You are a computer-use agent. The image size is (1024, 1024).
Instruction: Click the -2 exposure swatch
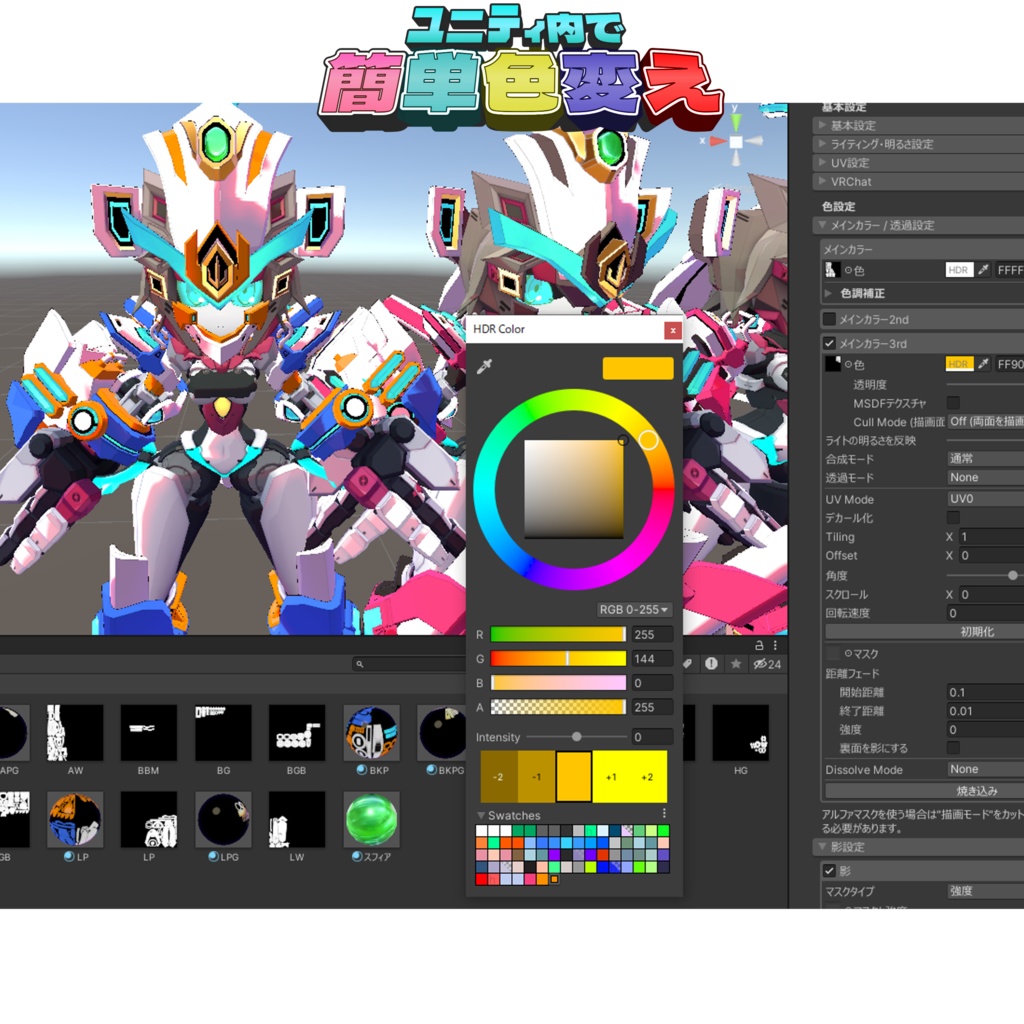(x=499, y=777)
